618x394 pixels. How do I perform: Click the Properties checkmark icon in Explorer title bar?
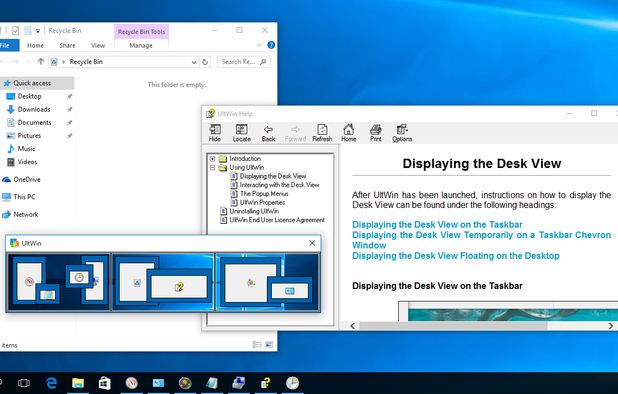click(15, 30)
